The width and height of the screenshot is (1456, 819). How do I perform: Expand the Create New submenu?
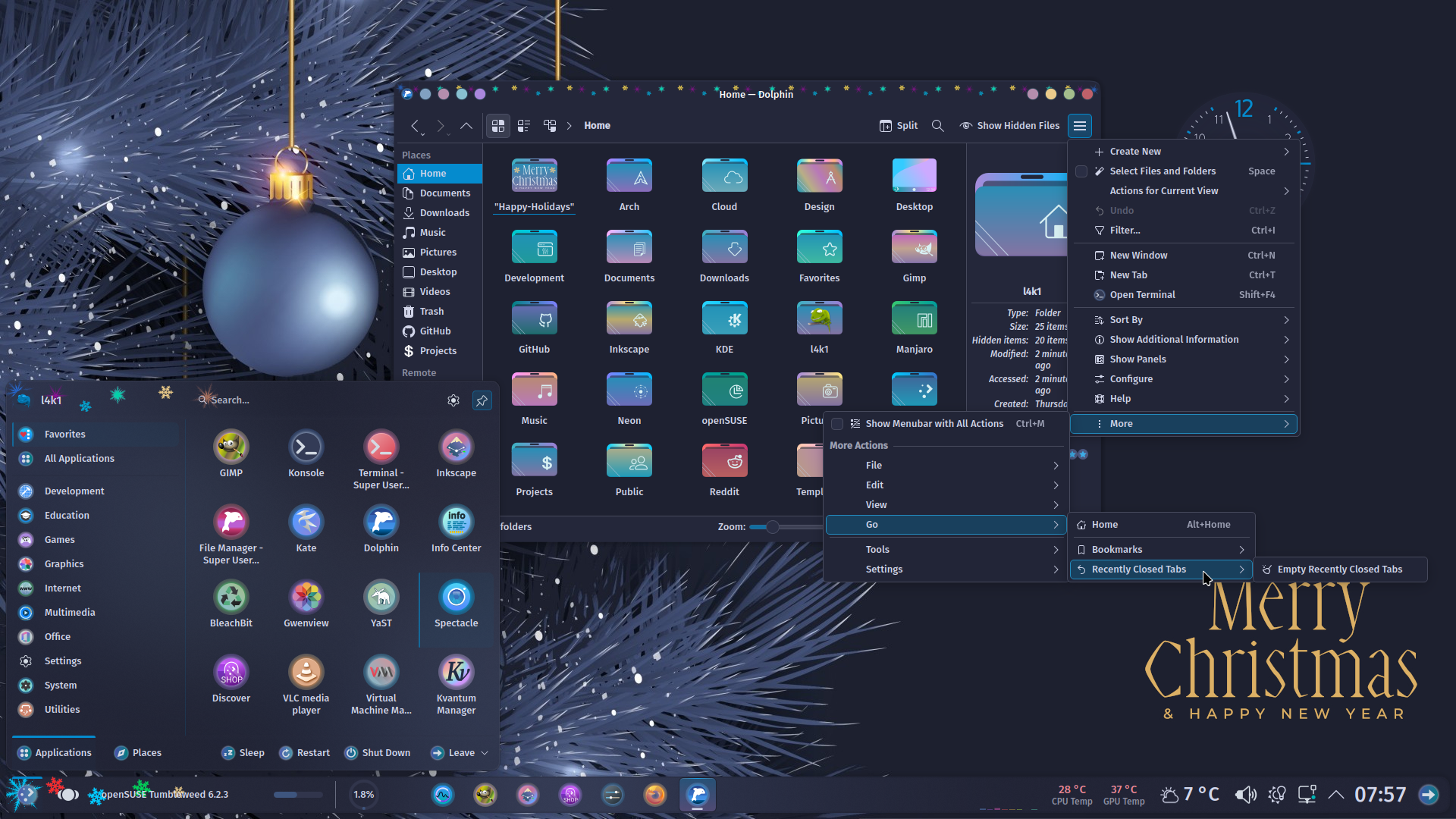[1184, 152]
